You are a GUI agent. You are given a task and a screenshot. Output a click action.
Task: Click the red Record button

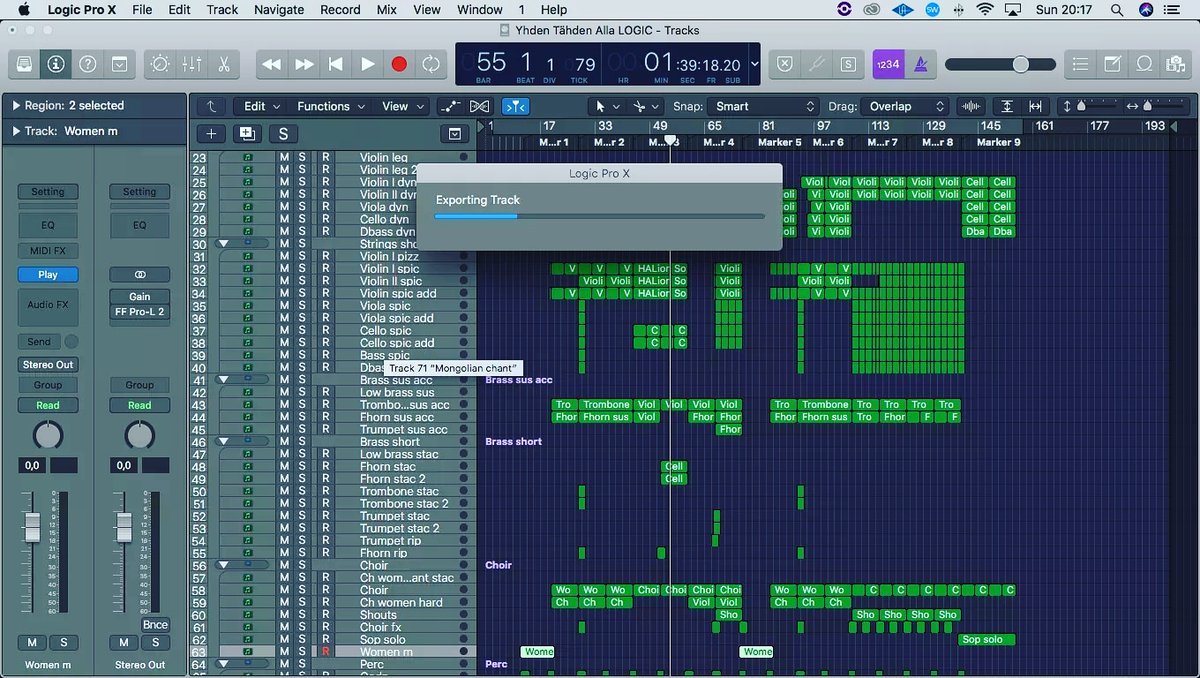pos(399,64)
